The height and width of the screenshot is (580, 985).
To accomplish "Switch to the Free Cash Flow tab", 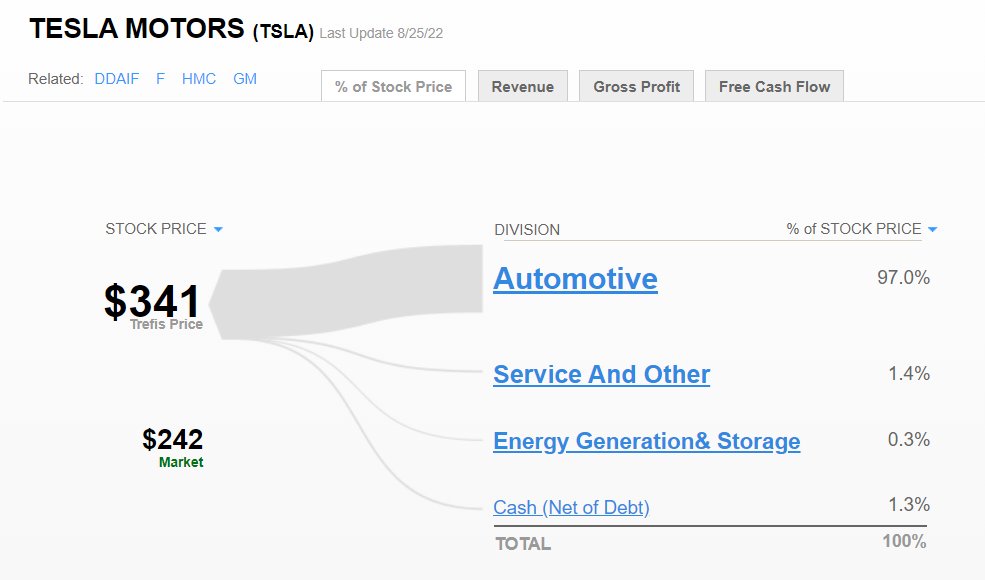I will click(774, 86).
